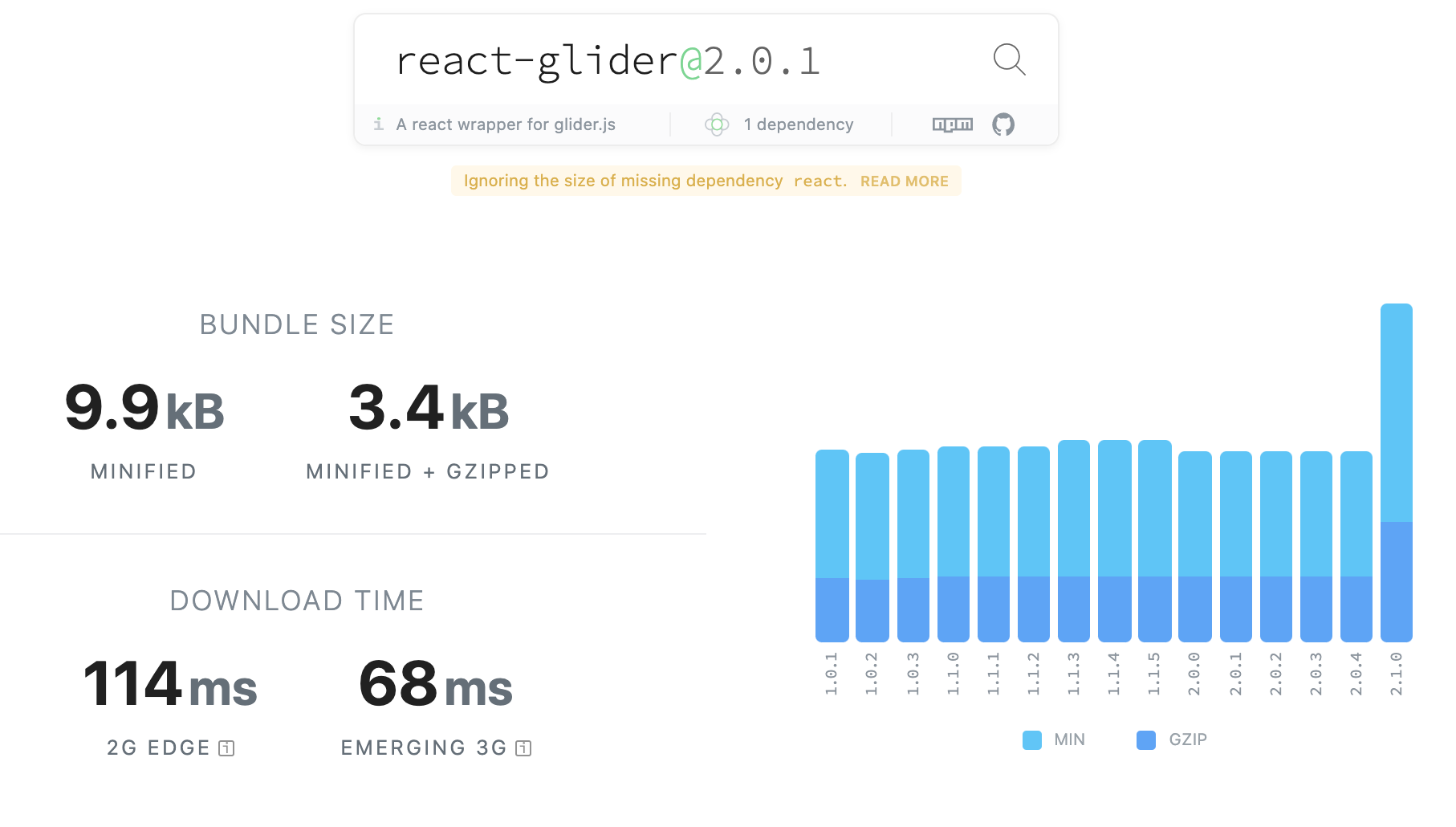The width and height of the screenshot is (1456, 827).
Task: Select the 2.0.0 version bar
Action: [1195, 547]
